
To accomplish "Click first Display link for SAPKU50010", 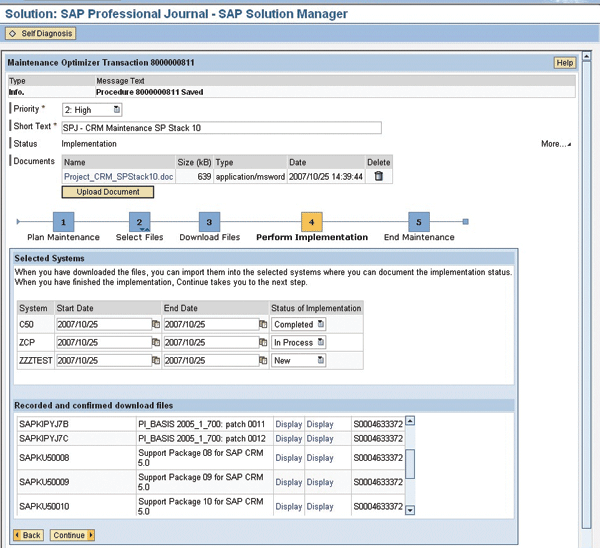I will tap(289, 506).
